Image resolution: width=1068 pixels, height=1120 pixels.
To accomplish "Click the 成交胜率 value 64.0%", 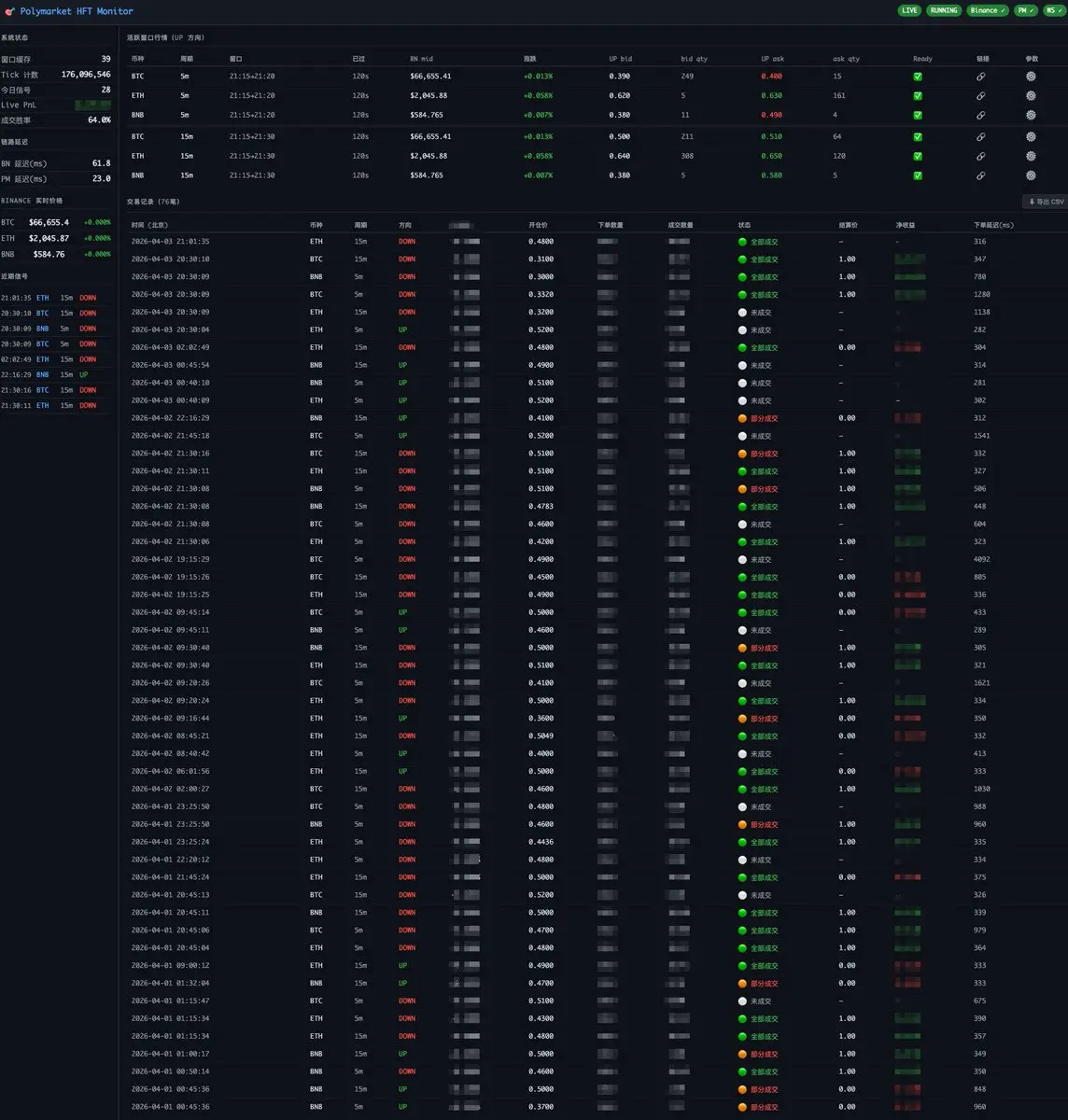I will (99, 120).
